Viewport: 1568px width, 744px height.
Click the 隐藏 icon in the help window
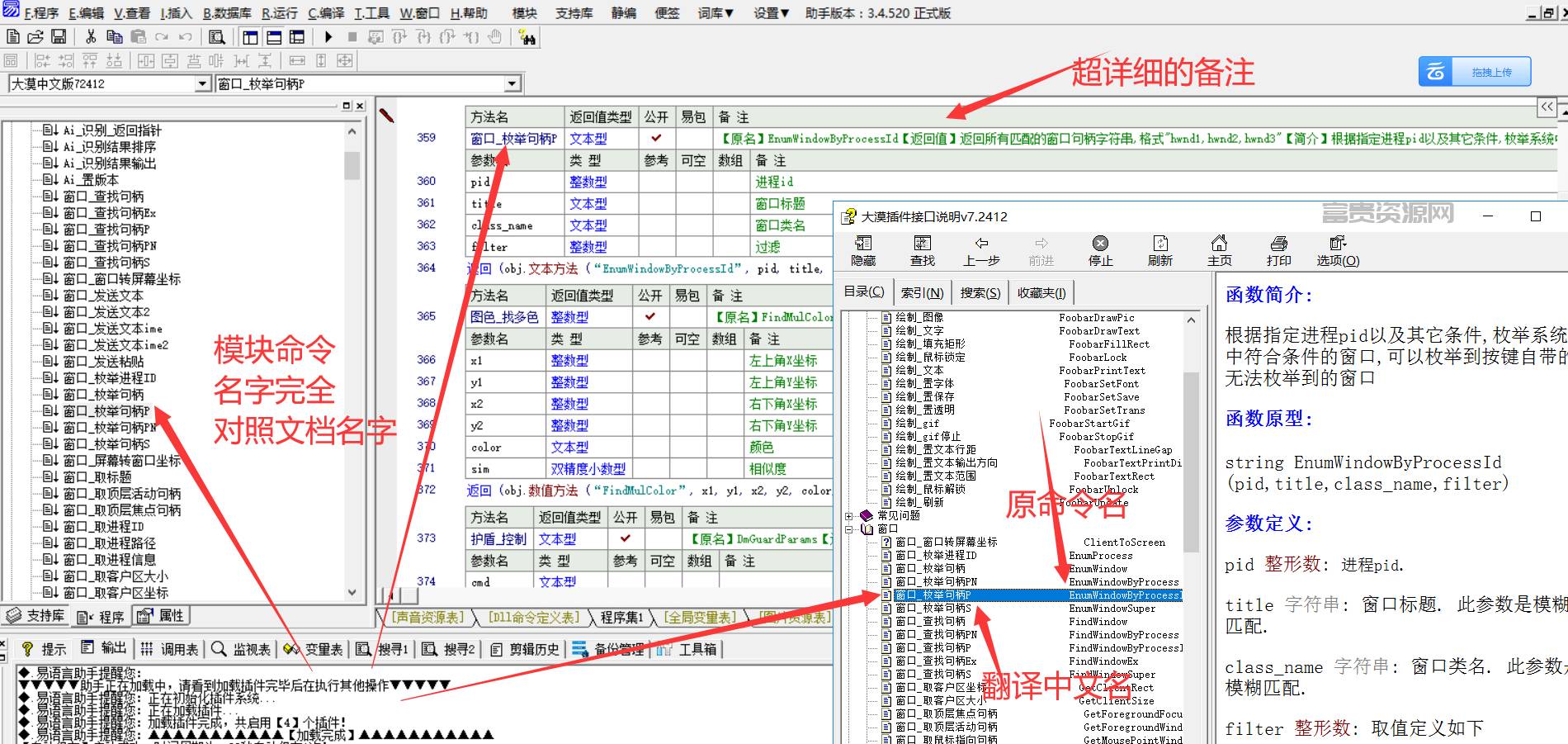click(863, 251)
